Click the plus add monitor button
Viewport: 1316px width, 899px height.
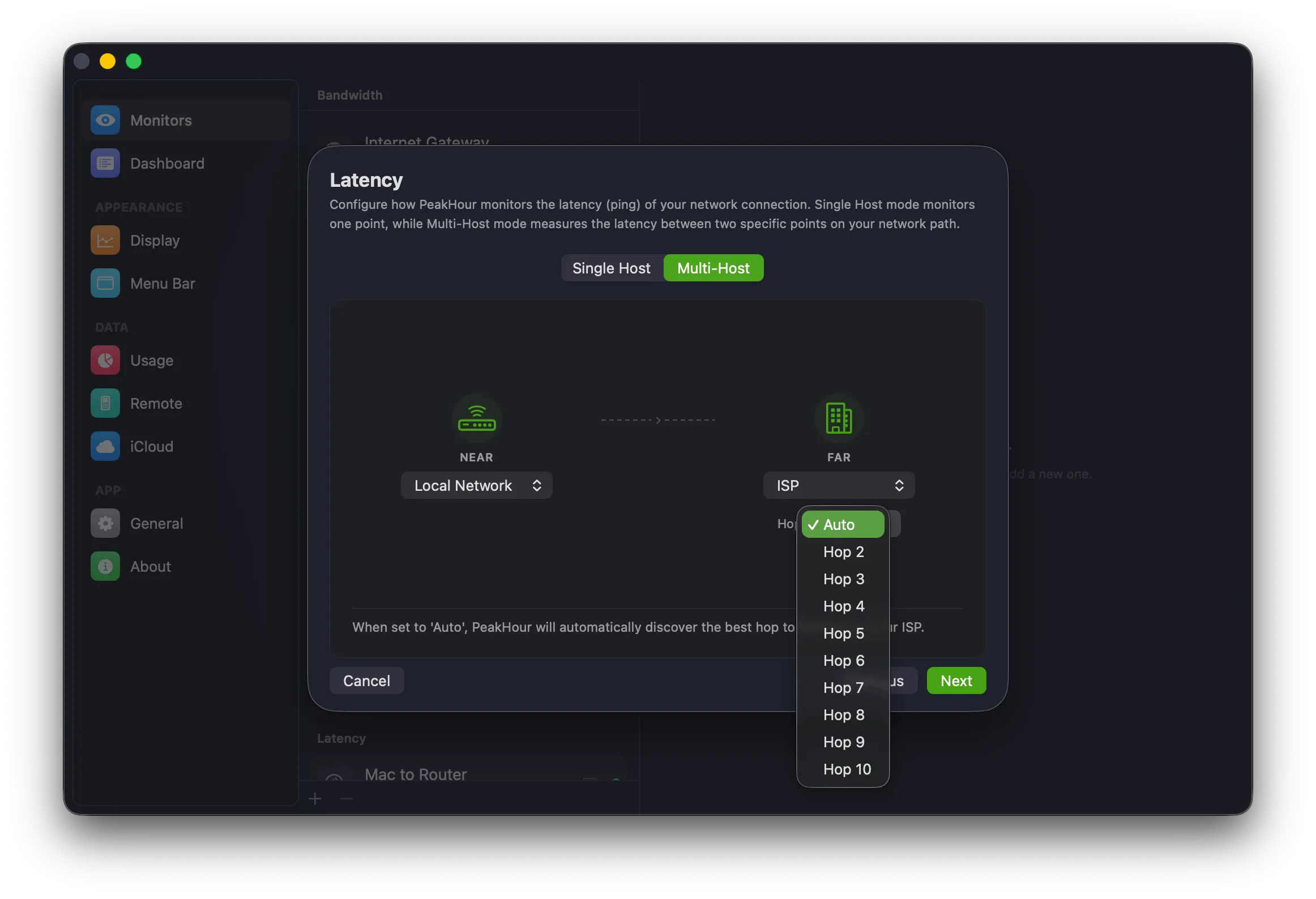[x=315, y=799]
